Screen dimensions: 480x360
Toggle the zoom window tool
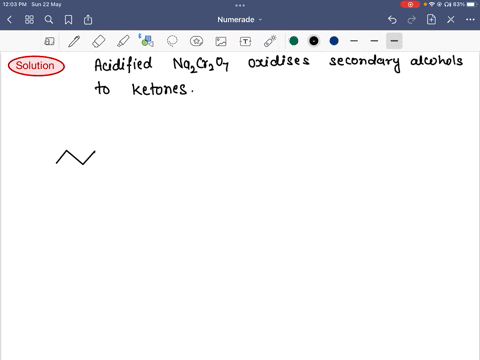[49, 41]
